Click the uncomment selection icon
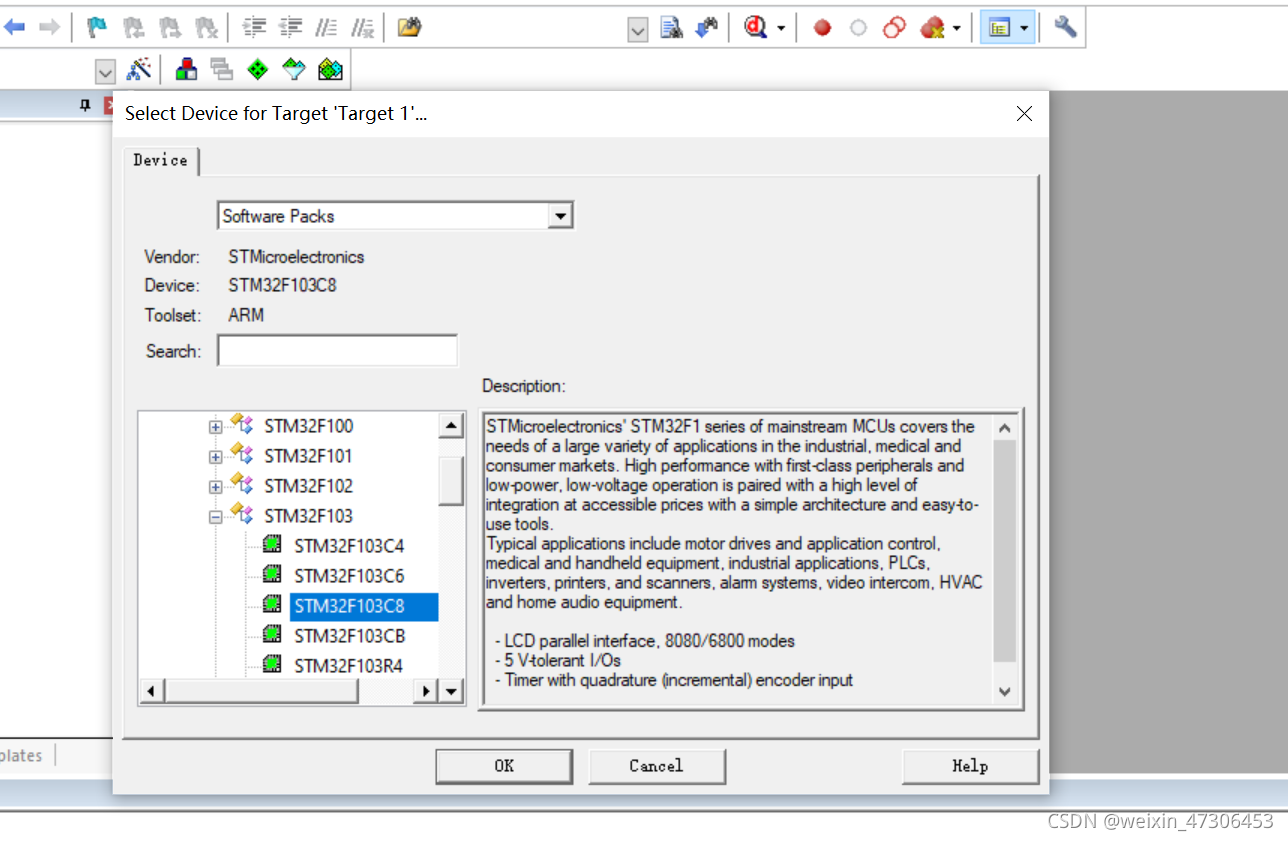This screenshot has width=1288, height=841. [362, 28]
